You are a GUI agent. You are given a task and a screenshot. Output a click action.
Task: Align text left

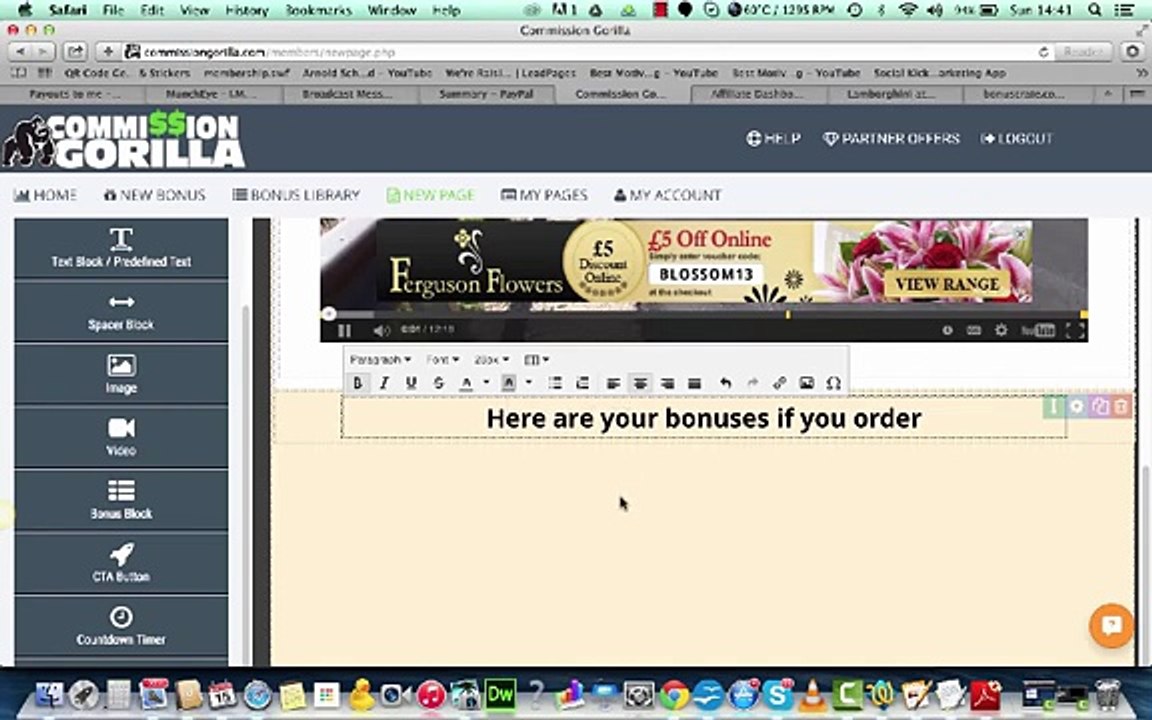tap(613, 383)
